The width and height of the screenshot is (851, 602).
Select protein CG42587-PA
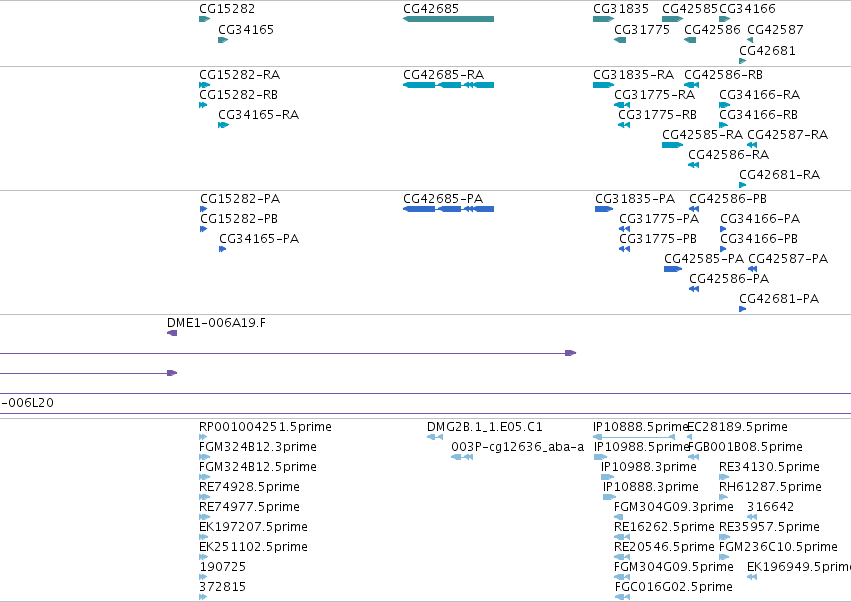[x=788, y=259]
